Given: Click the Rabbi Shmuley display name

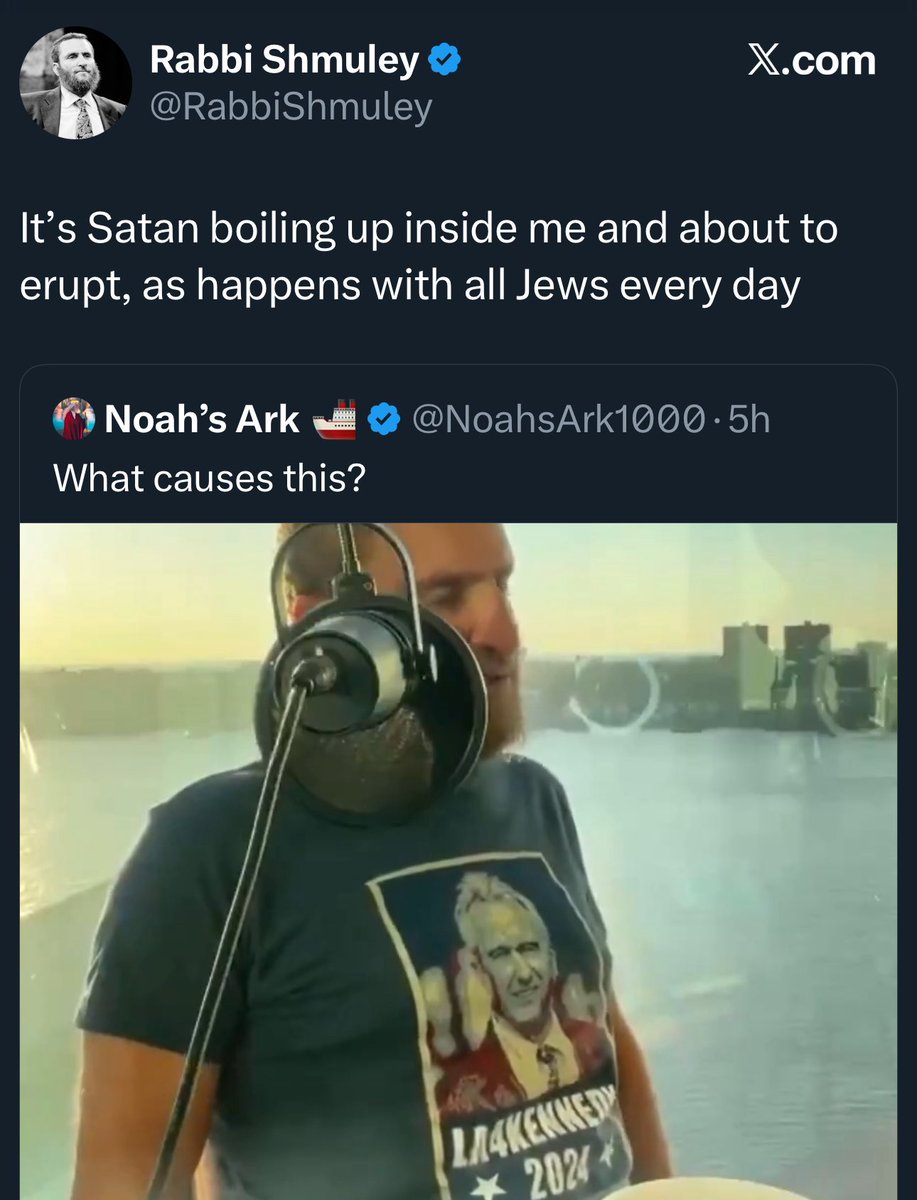Looking at the screenshot, I should point(283,62).
